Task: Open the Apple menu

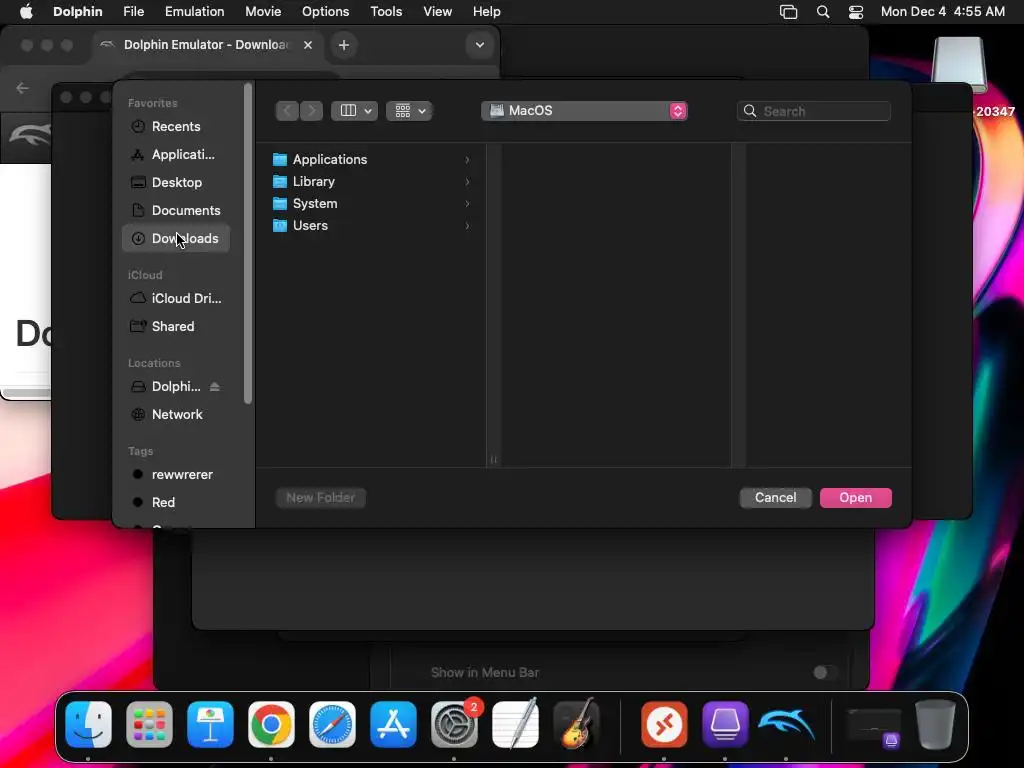Action: point(26,12)
